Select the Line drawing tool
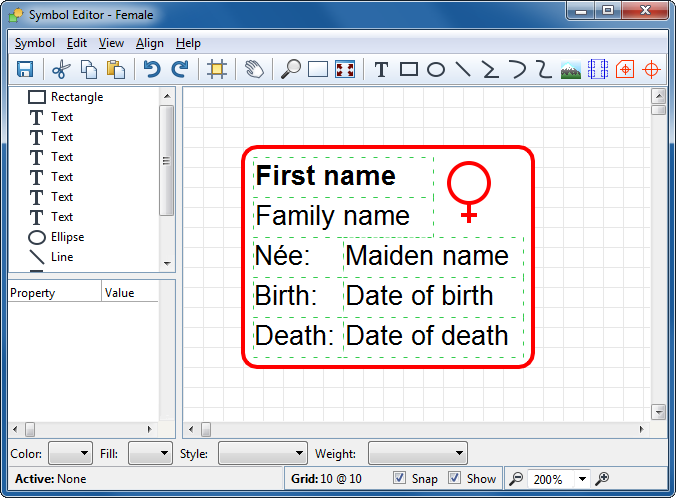 [x=463, y=69]
